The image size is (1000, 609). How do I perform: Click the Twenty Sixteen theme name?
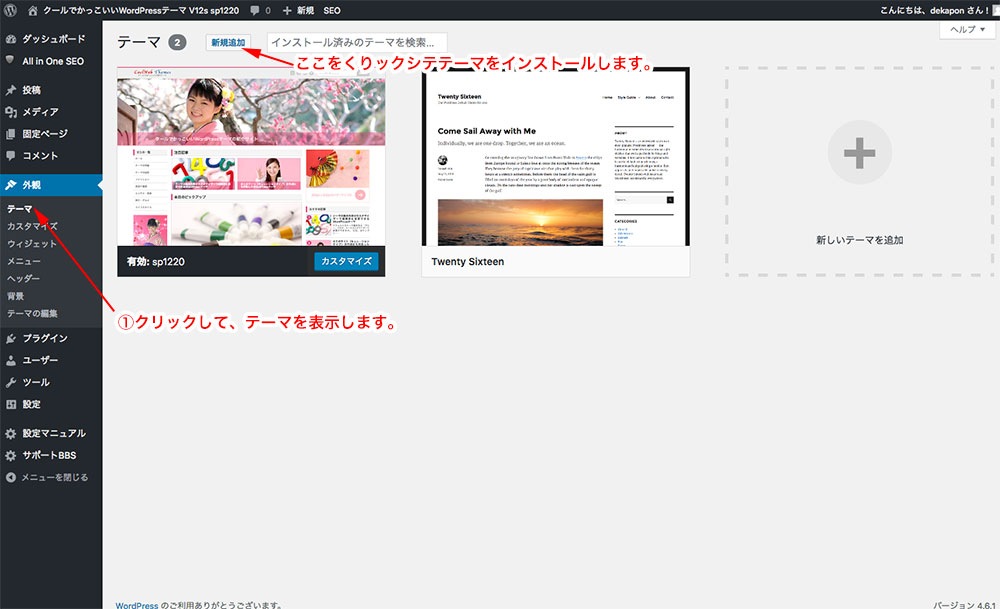(x=467, y=261)
